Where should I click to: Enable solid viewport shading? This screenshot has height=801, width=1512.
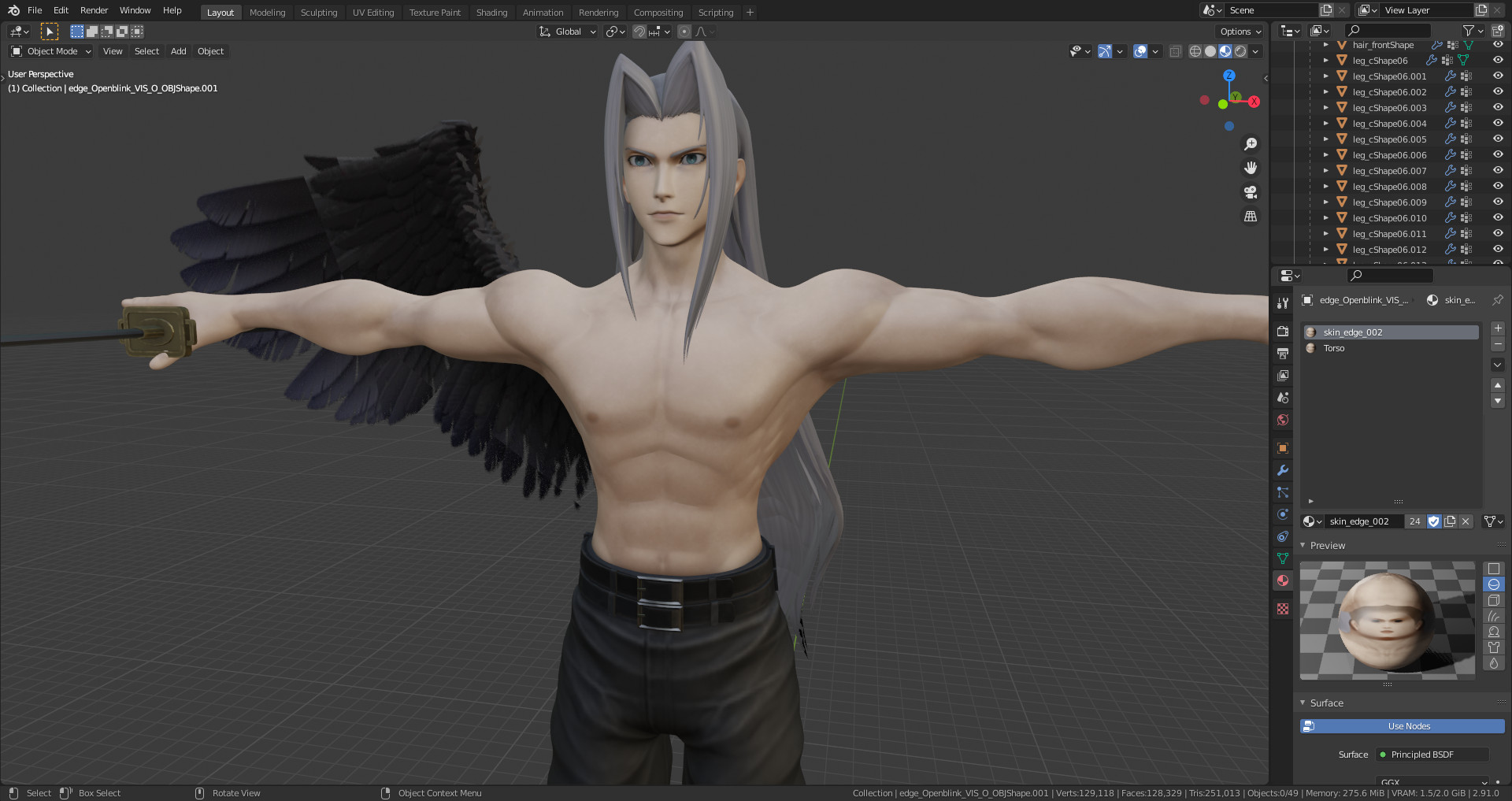coord(1210,51)
